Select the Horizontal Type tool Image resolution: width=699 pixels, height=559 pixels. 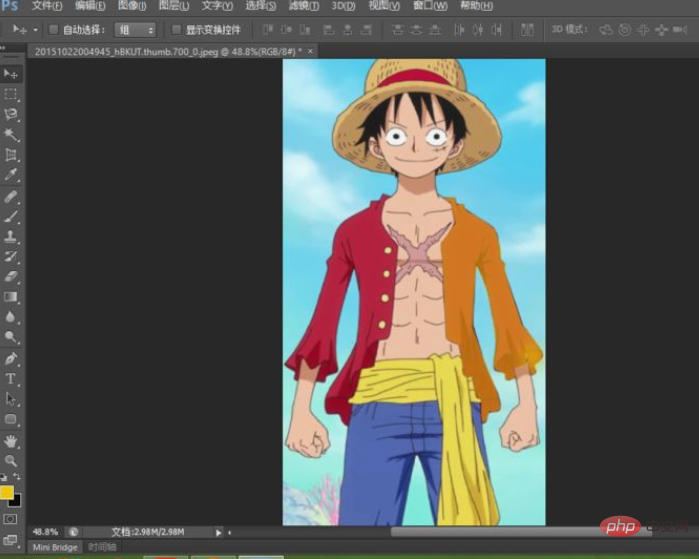10,378
